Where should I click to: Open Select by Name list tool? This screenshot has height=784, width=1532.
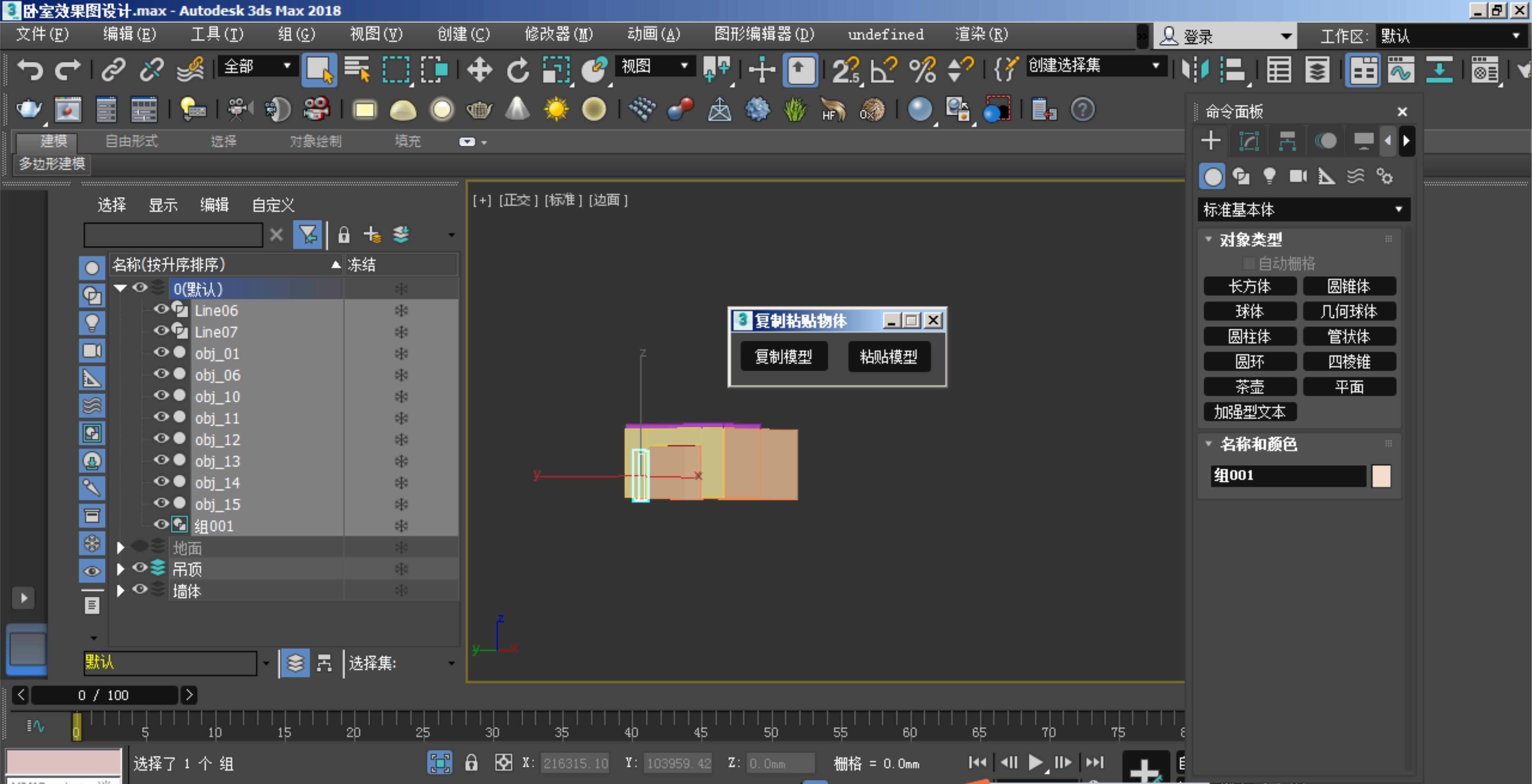click(357, 69)
